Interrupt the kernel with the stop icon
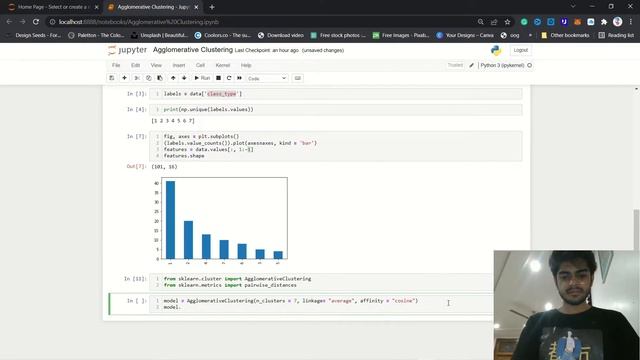 (218, 78)
